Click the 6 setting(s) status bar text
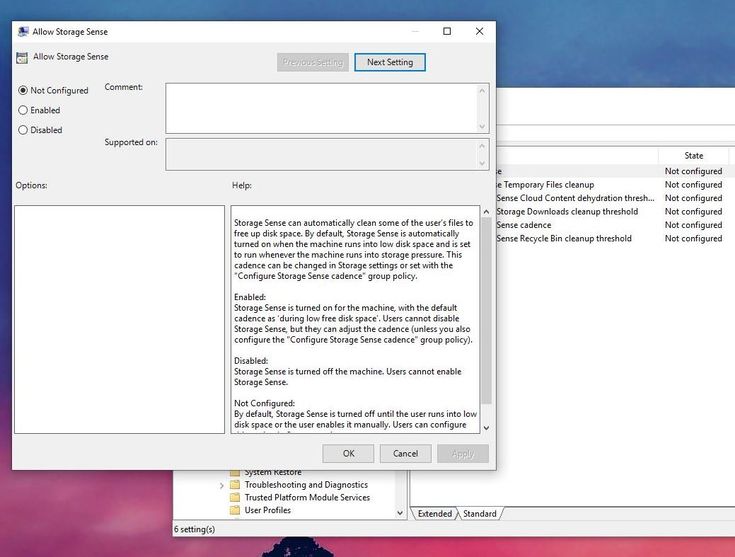The width and height of the screenshot is (735, 557). (195, 529)
